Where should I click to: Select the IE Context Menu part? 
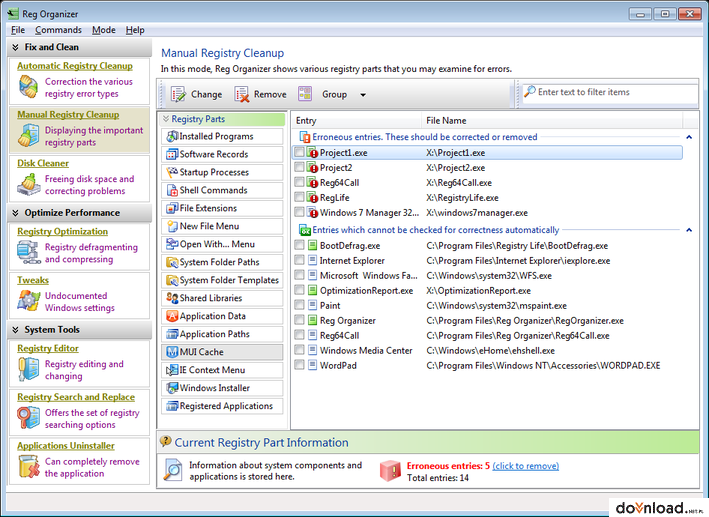pyautogui.click(x=222, y=370)
